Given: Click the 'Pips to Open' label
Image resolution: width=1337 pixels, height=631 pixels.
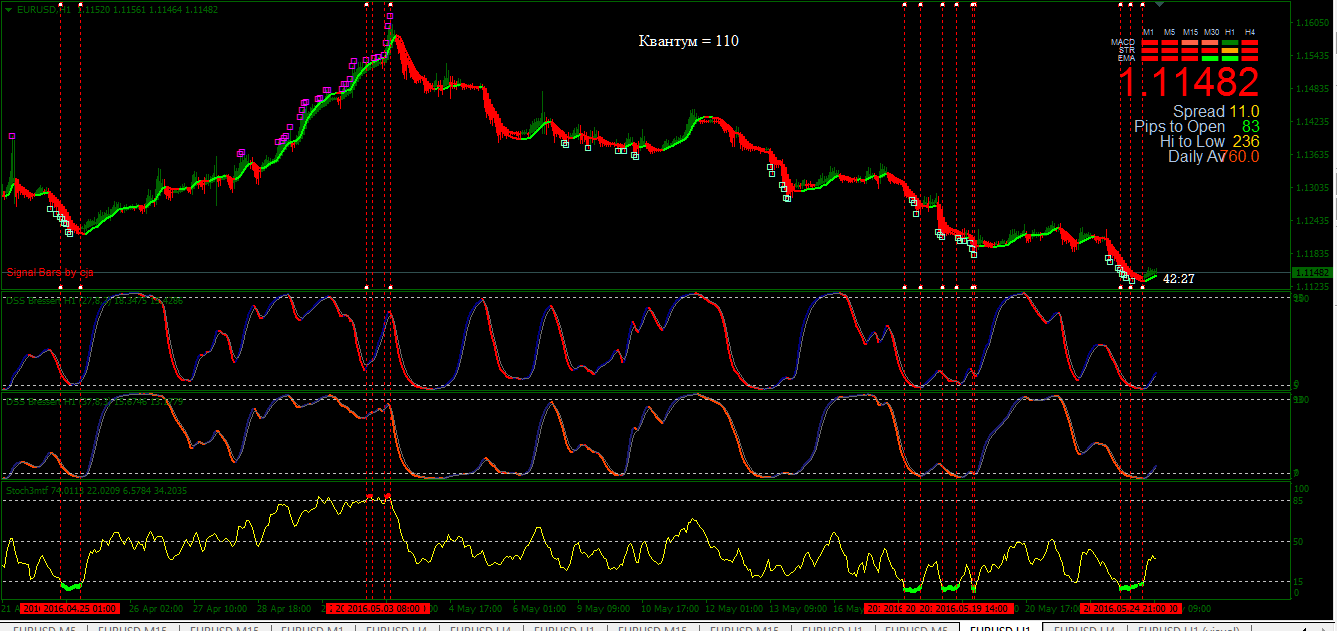Looking at the screenshot, I should [x=1179, y=127].
